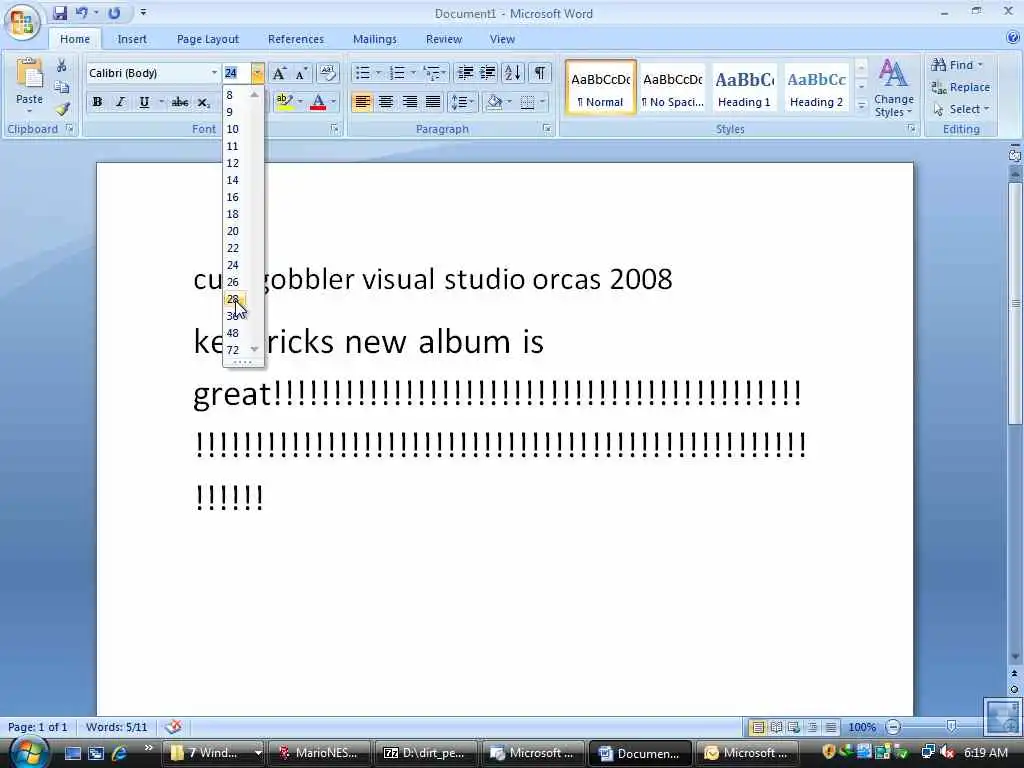Collapse the font size dropdown arrow
The image size is (1024, 768).
click(257, 73)
